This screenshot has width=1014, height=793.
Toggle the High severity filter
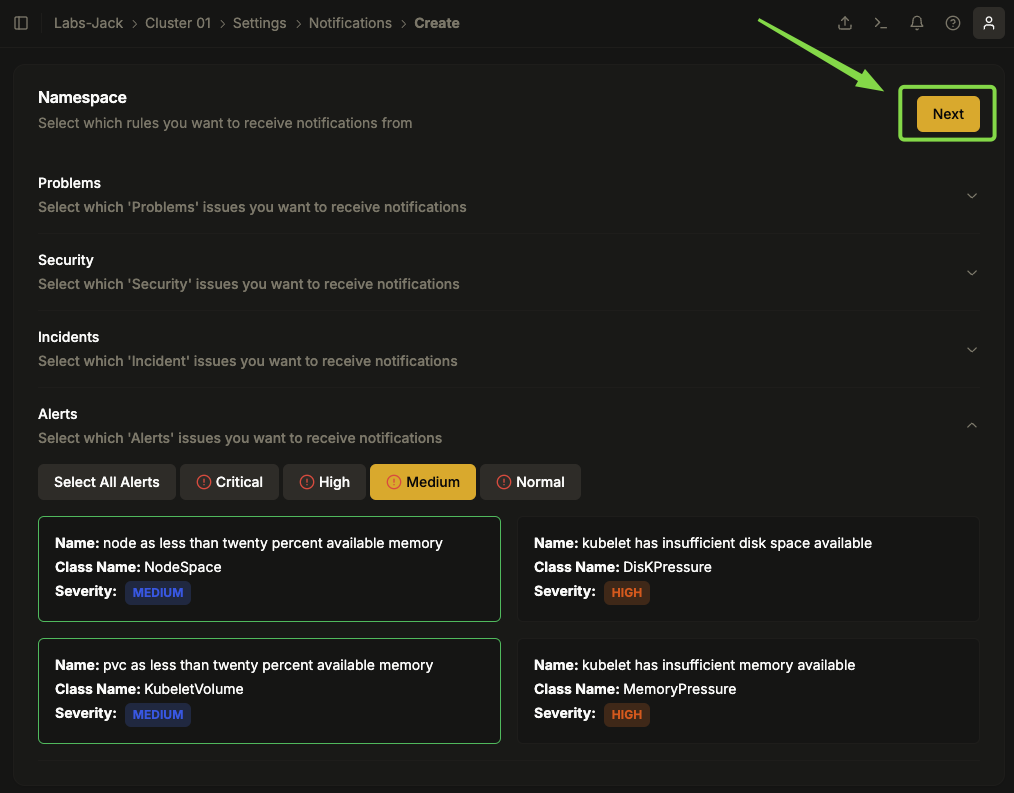click(325, 482)
